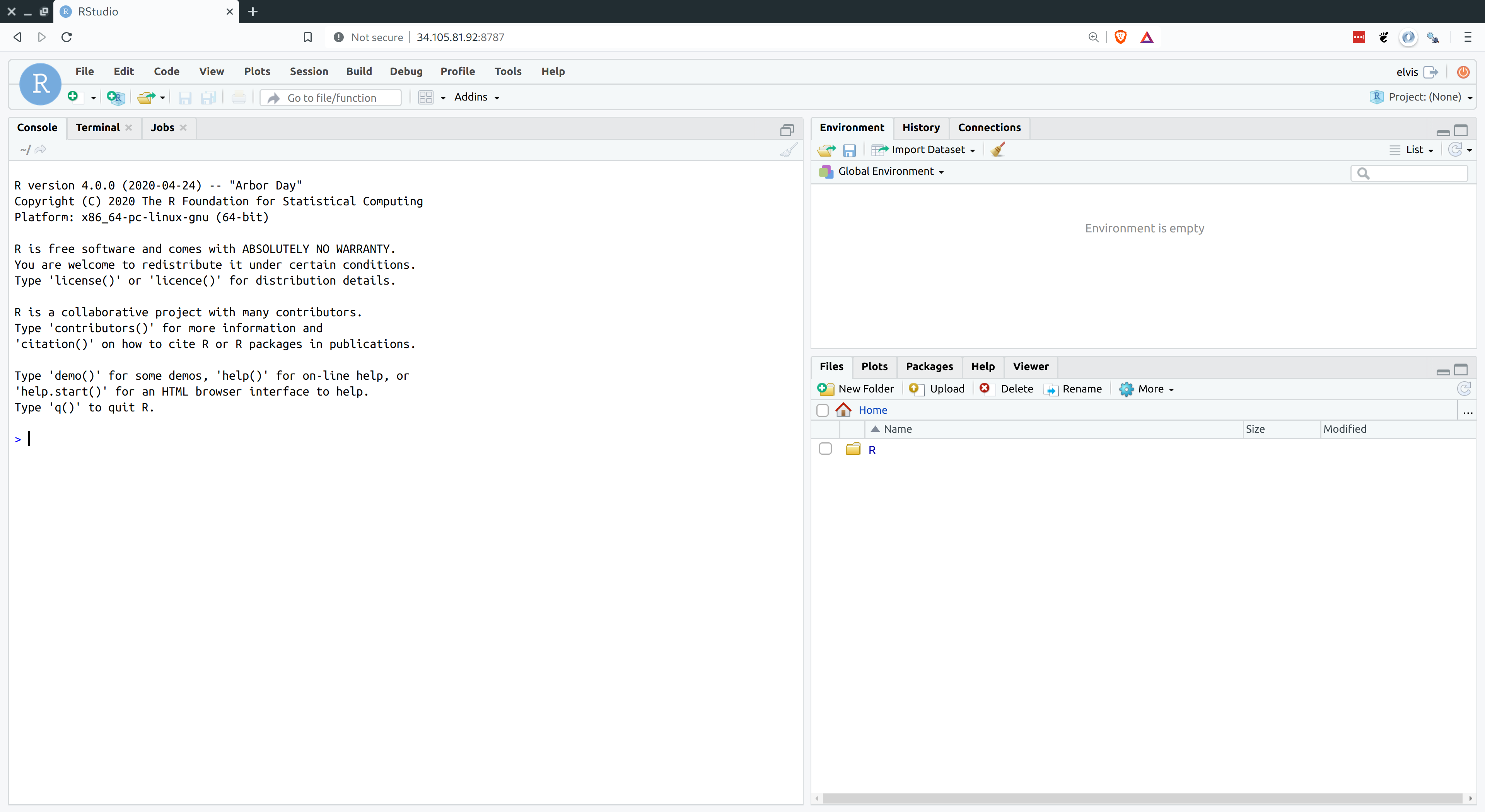Click the Save document disk icon
Viewport: 1485px width, 812px height.
(x=184, y=98)
